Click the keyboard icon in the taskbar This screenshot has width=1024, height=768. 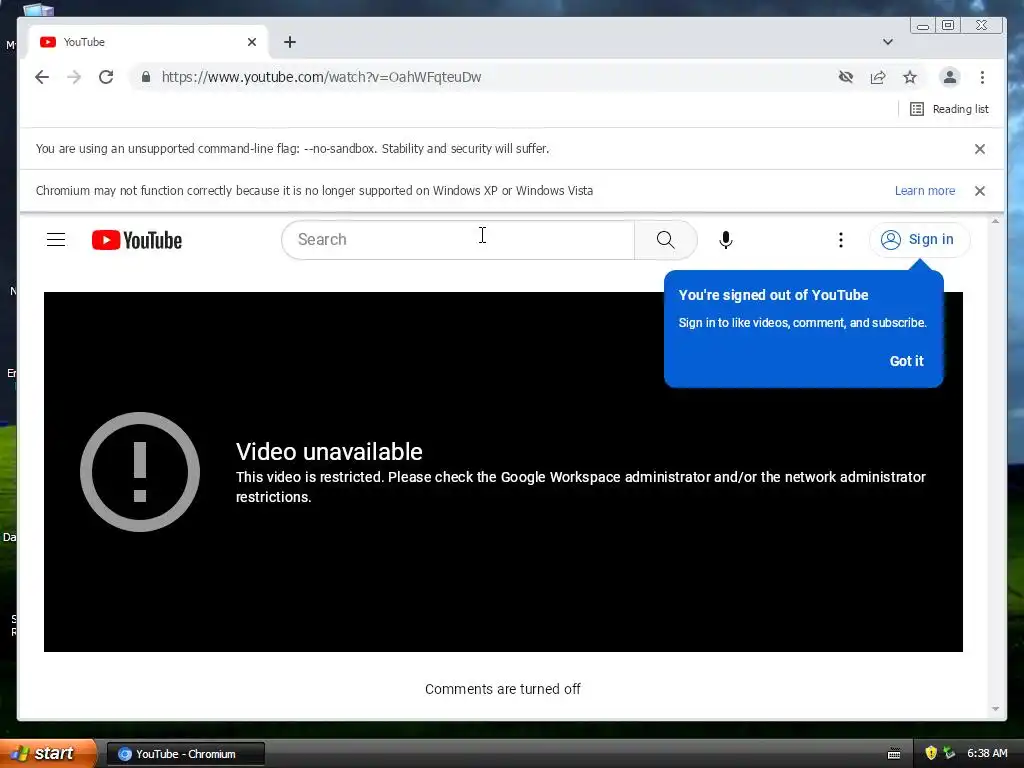point(894,754)
